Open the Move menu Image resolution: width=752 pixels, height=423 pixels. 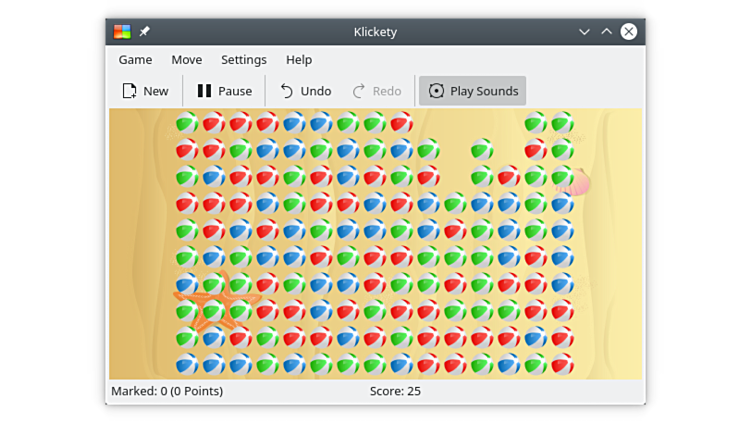click(x=186, y=60)
